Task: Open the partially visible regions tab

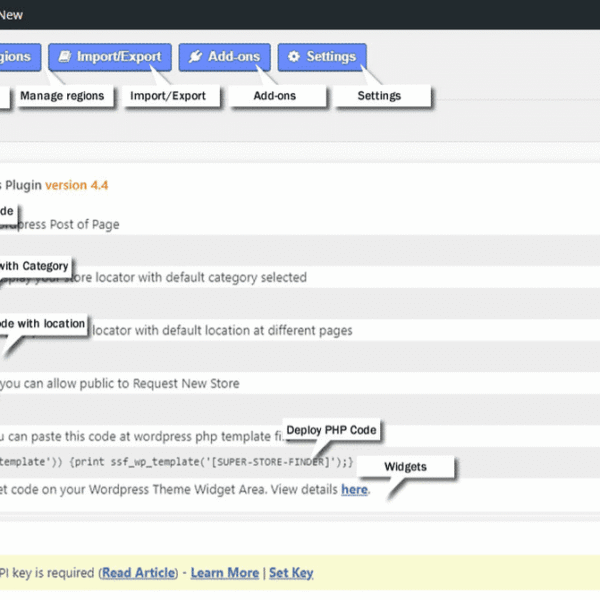Action: 18,57
